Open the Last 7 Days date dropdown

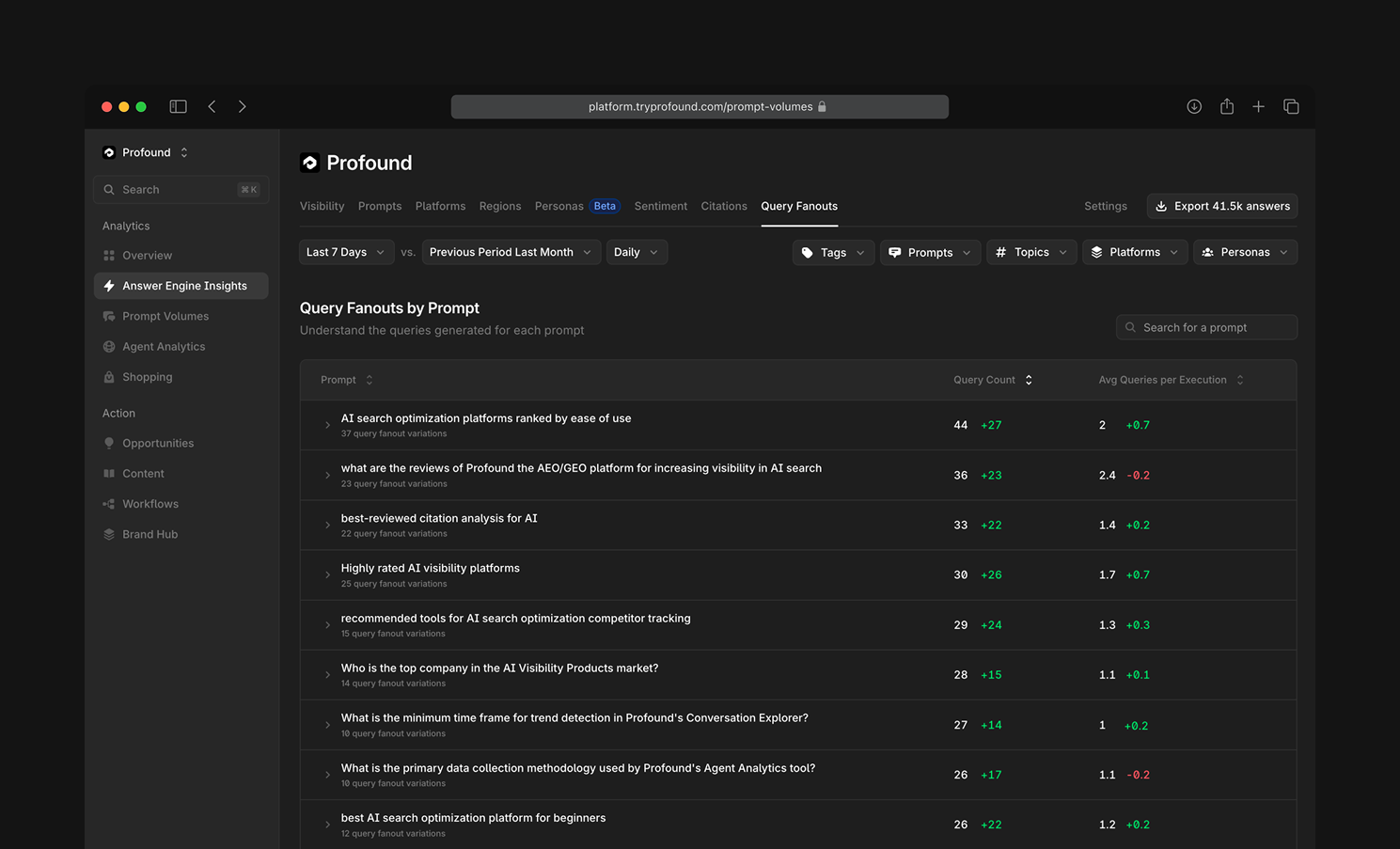[x=345, y=251]
